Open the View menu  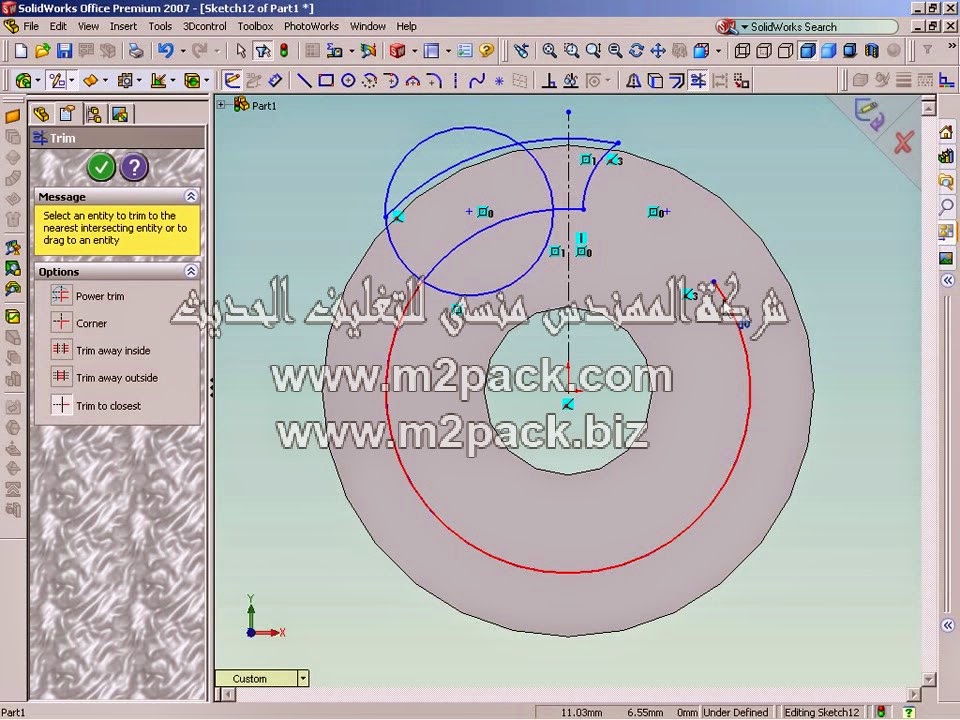[x=88, y=26]
